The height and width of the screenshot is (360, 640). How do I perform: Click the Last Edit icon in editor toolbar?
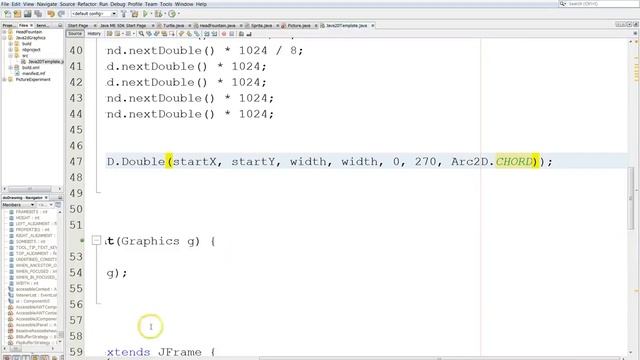tap(109, 34)
